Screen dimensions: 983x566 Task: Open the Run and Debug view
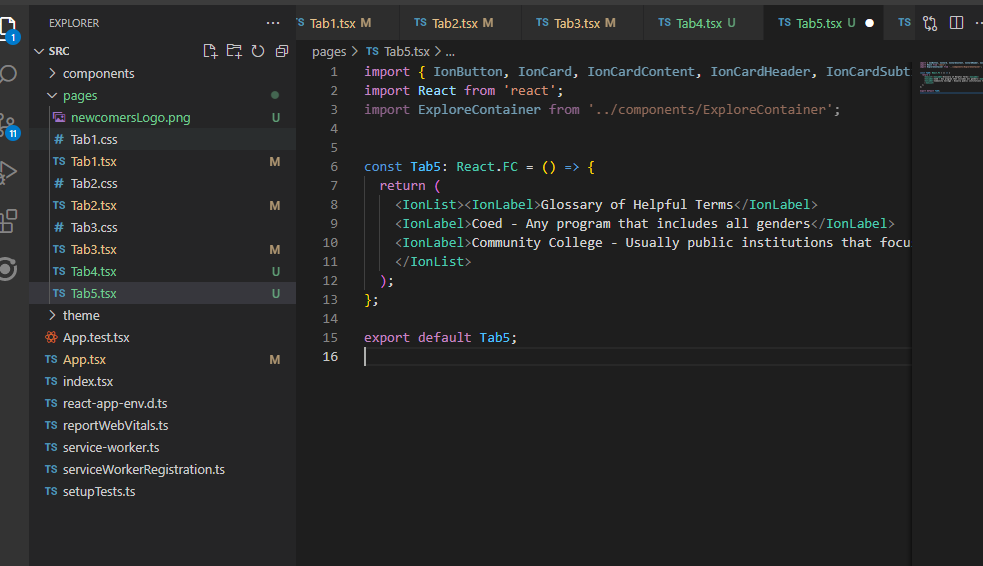[x=8, y=172]
